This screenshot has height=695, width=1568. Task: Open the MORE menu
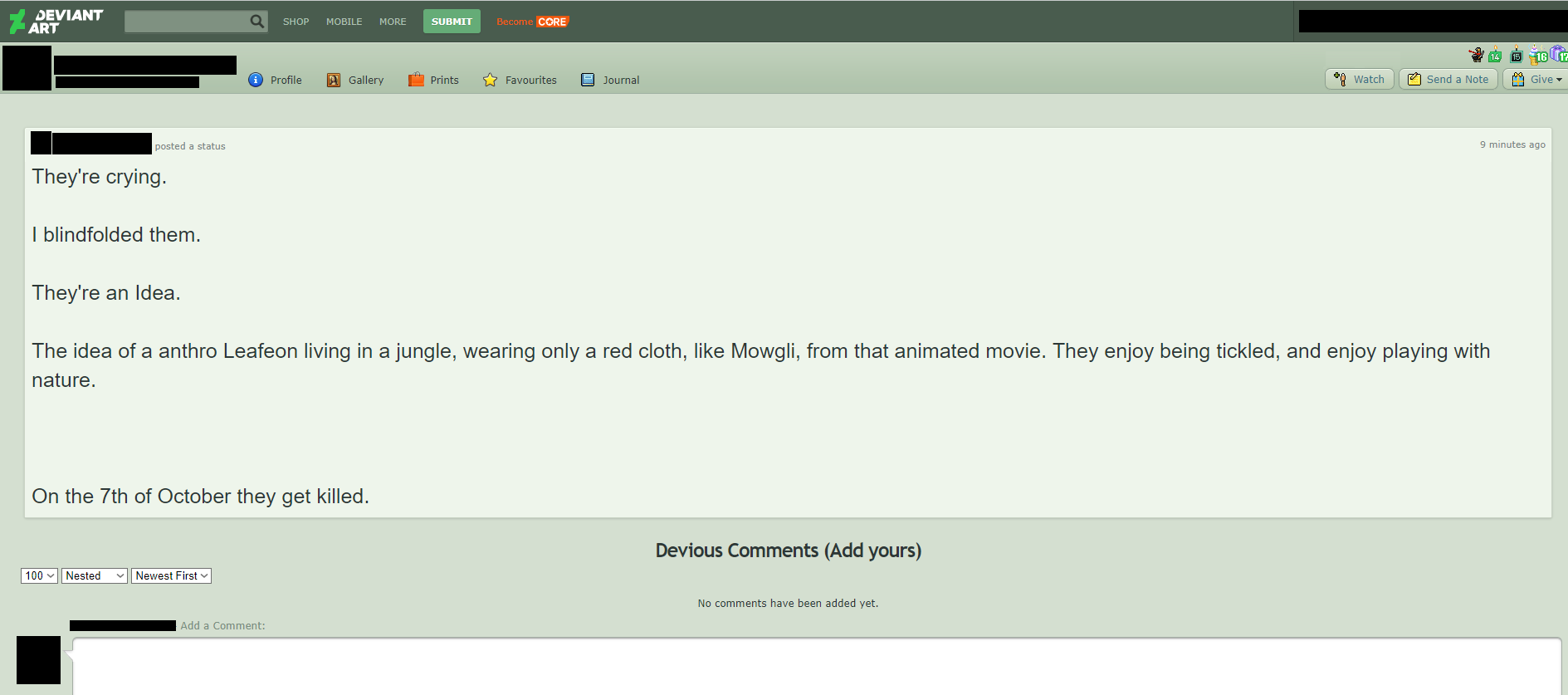[393, 22]
